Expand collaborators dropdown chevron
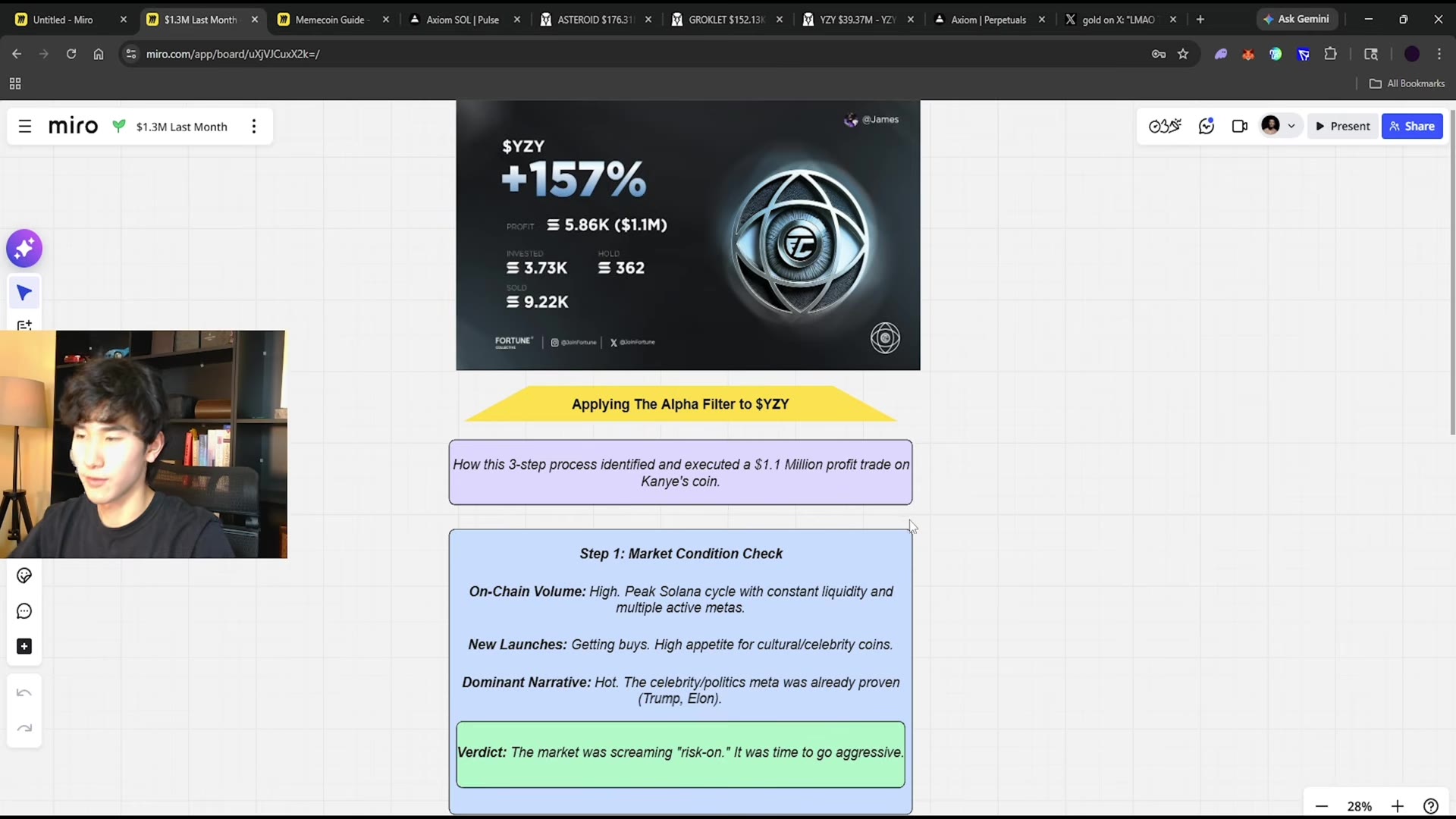 pyautogui.click(x=1291, y=126)
